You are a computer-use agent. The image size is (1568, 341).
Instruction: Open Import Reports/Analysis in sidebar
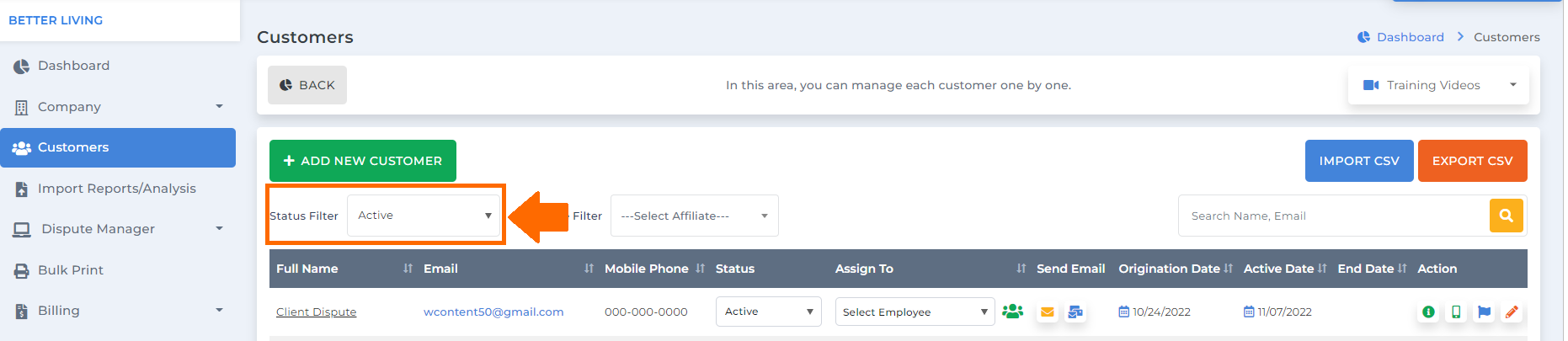(118, 189)
